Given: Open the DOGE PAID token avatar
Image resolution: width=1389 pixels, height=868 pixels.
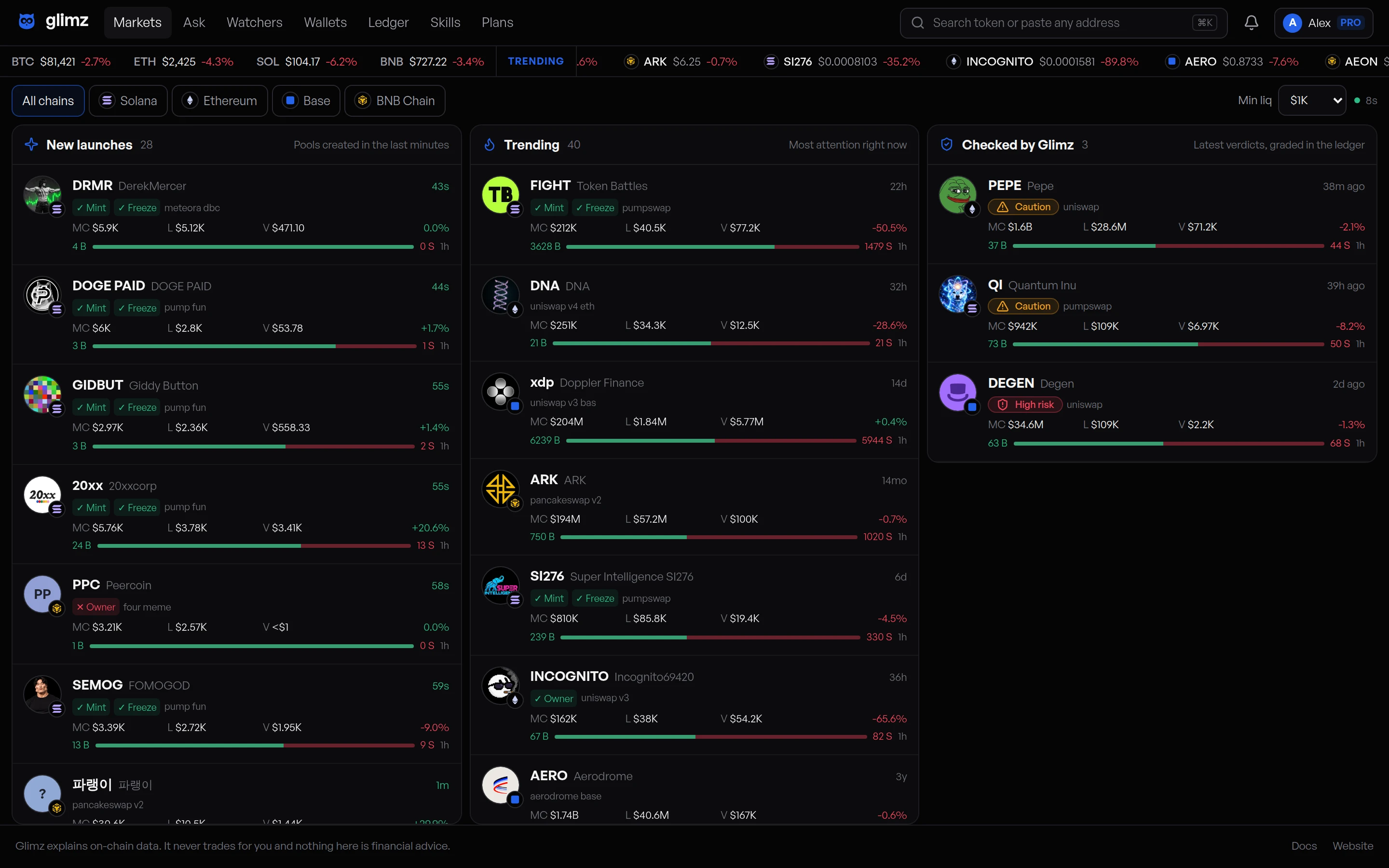Looking at the screenshot, I should pos(42,295).
